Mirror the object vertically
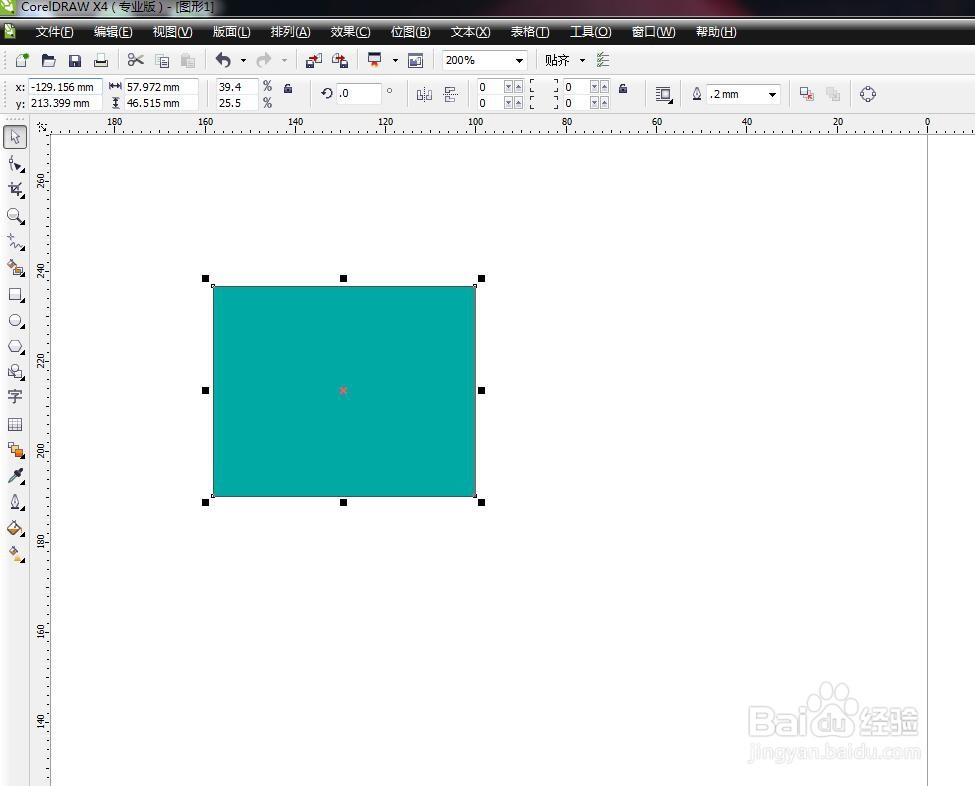Viewport: 975px width, 786px height. (x=451, y=95)
